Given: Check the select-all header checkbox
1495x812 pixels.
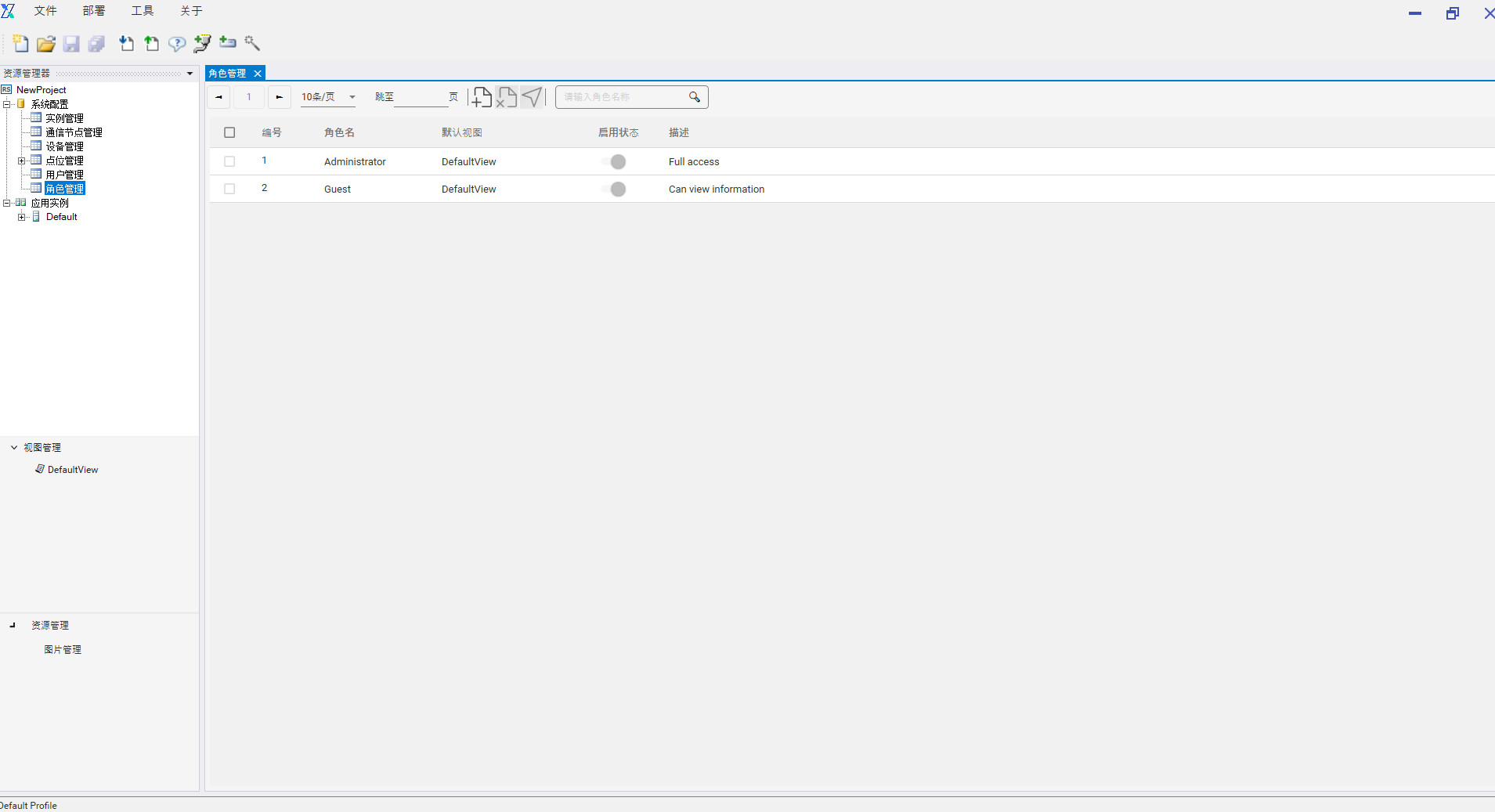Looking at the screenshot, I should click(x=229, y=132).
